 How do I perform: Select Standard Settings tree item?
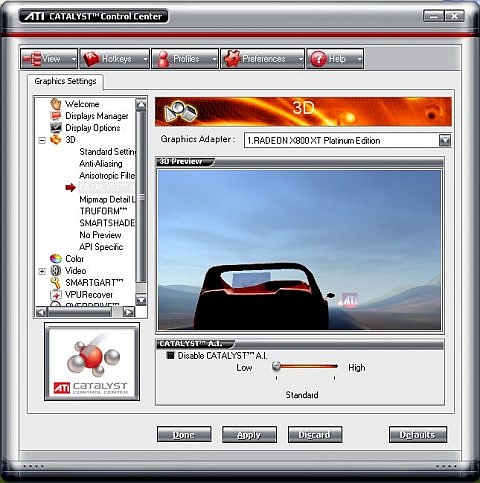[107, 152]
